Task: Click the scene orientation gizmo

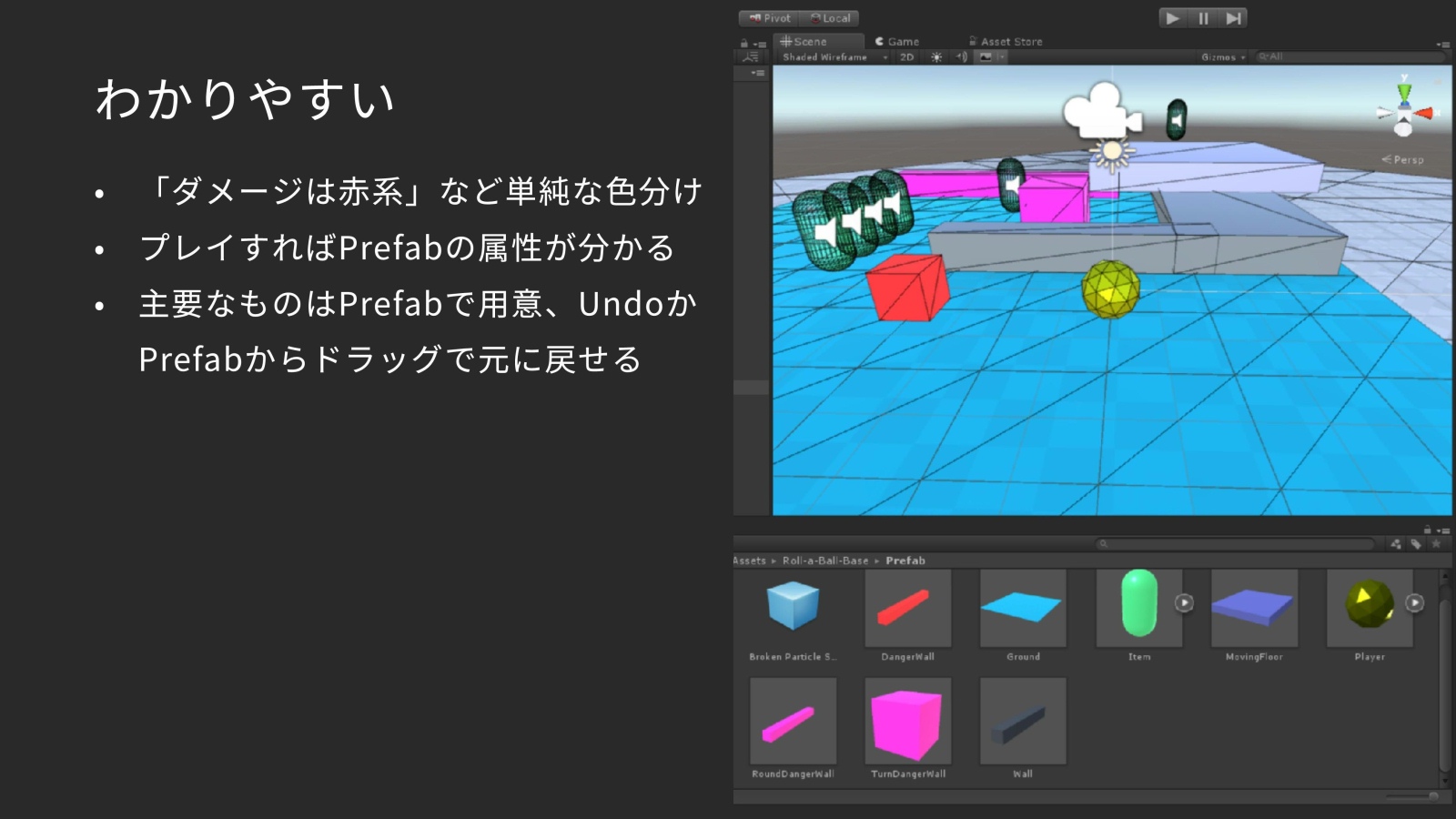Action: pyautogui.click(x=1404, y=111)
